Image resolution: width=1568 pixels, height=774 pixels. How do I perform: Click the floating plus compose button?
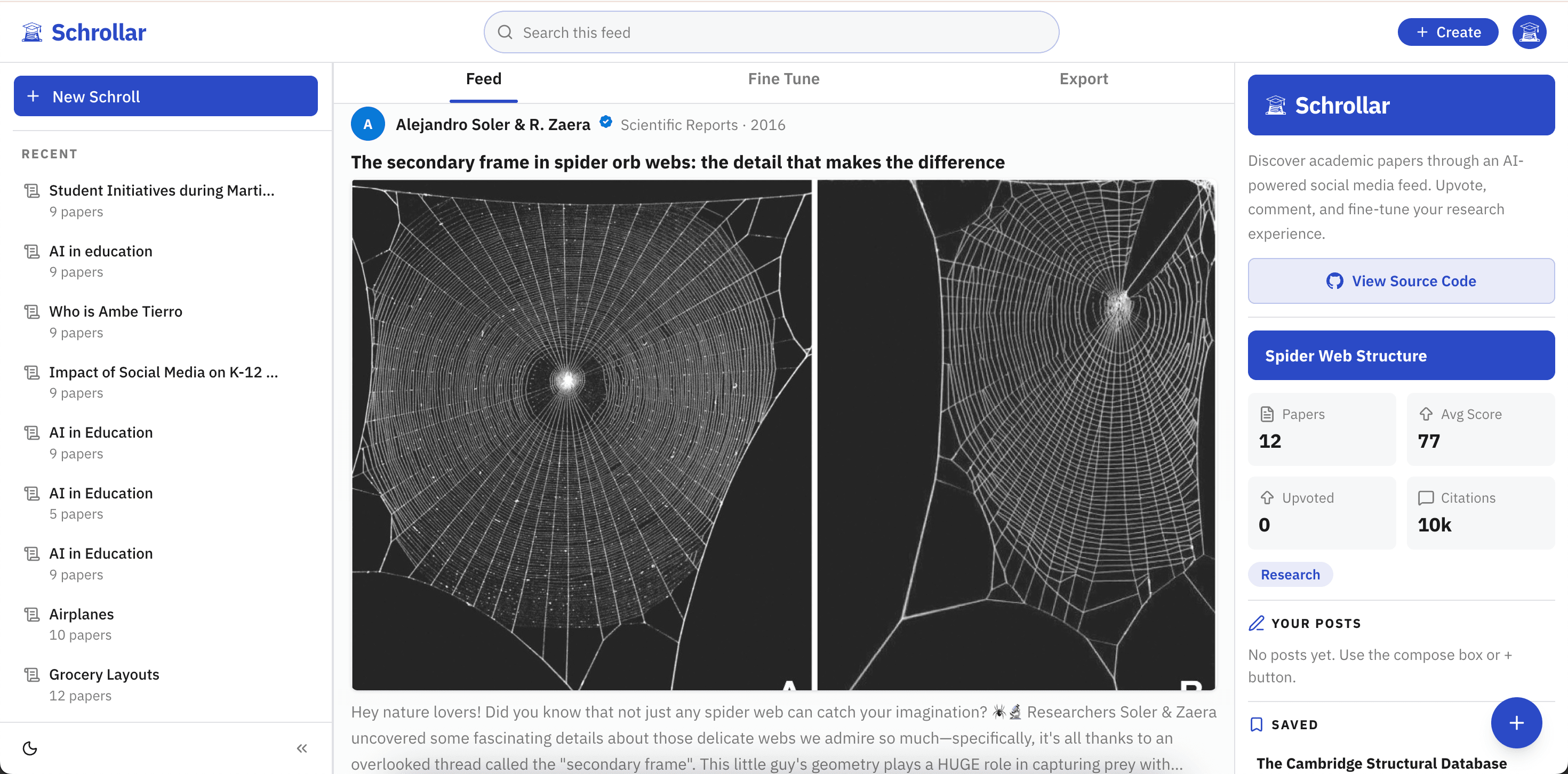(1516, 722)
